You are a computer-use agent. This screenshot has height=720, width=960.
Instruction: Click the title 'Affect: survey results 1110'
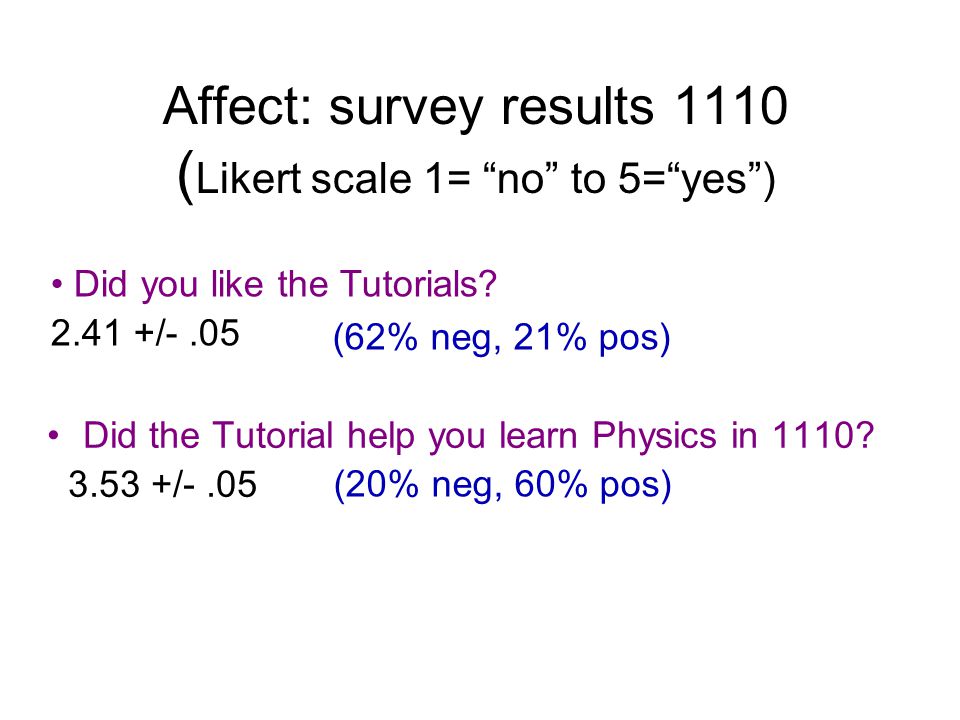(475, 107)
